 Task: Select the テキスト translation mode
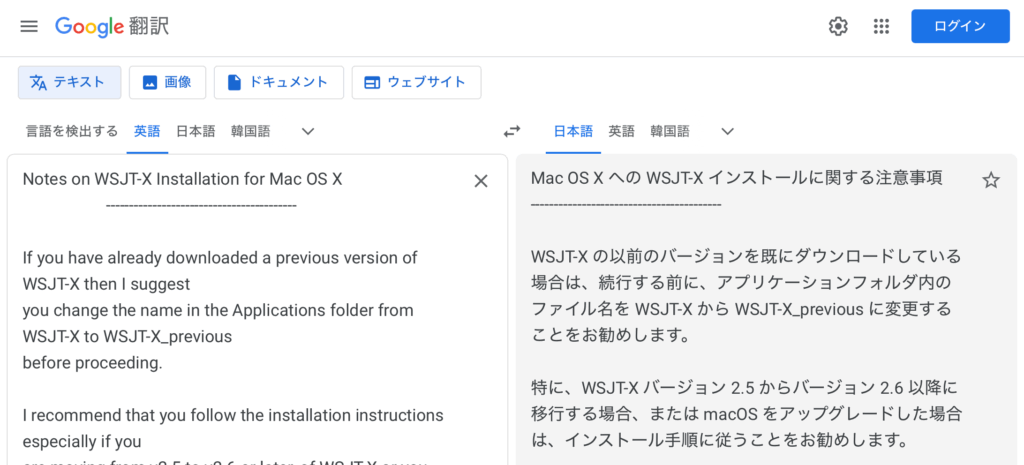pos(69,82)
